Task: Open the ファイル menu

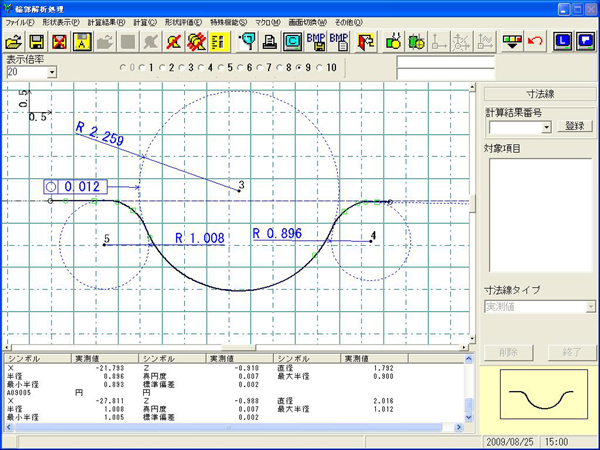Action: [20, 23]
